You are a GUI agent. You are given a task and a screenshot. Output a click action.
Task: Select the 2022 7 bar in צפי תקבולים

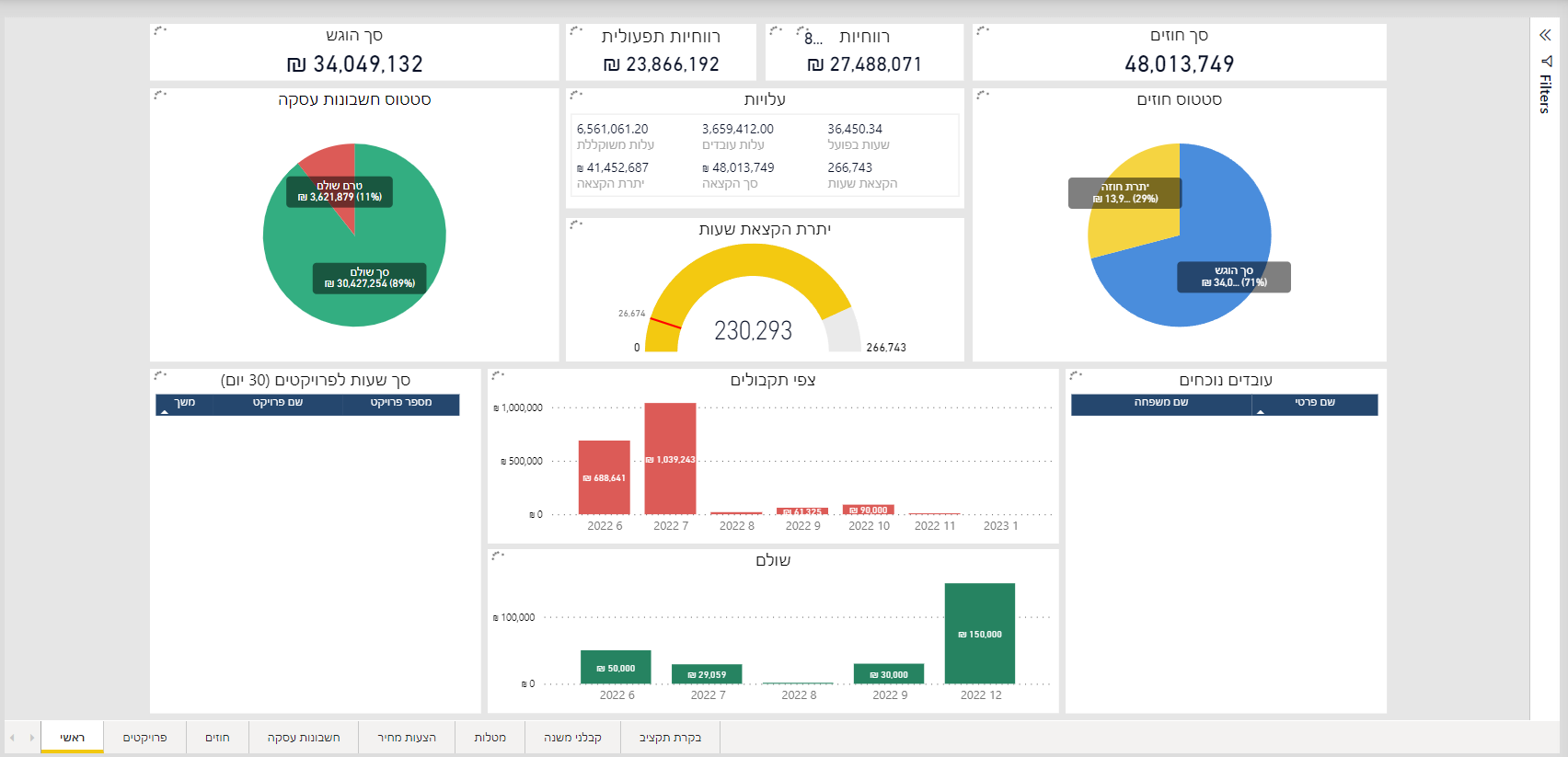pos(670,458)
